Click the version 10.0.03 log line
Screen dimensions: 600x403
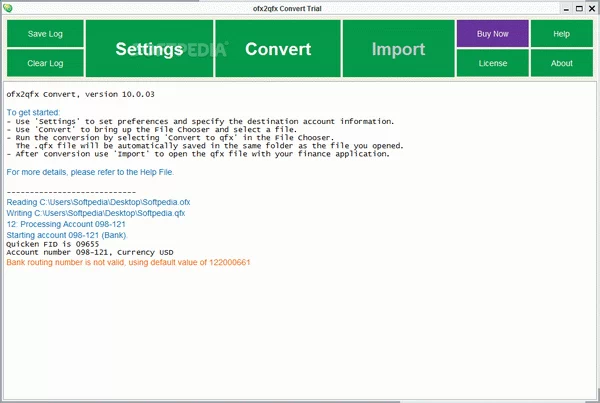80,94
